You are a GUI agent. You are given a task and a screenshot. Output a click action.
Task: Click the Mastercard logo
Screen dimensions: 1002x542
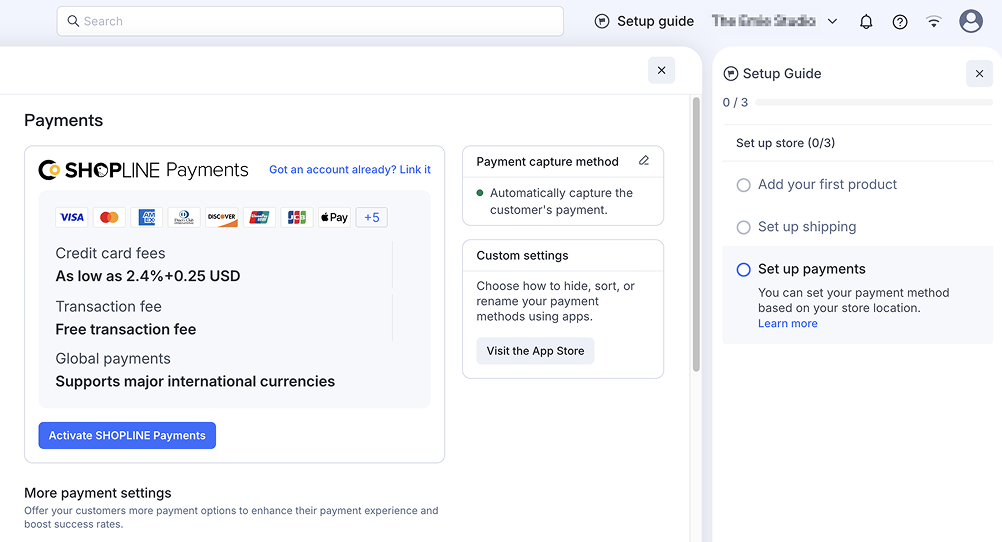coord(109,217)
